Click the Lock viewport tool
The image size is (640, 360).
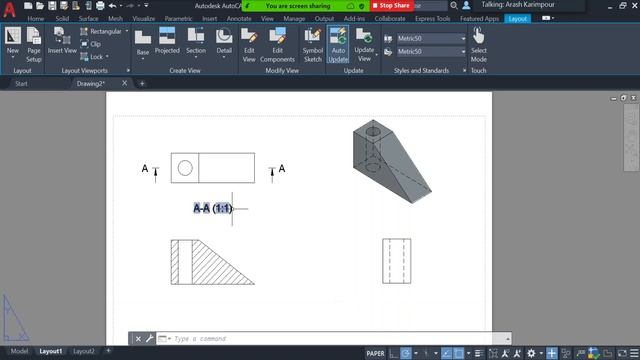coord(92,57)
